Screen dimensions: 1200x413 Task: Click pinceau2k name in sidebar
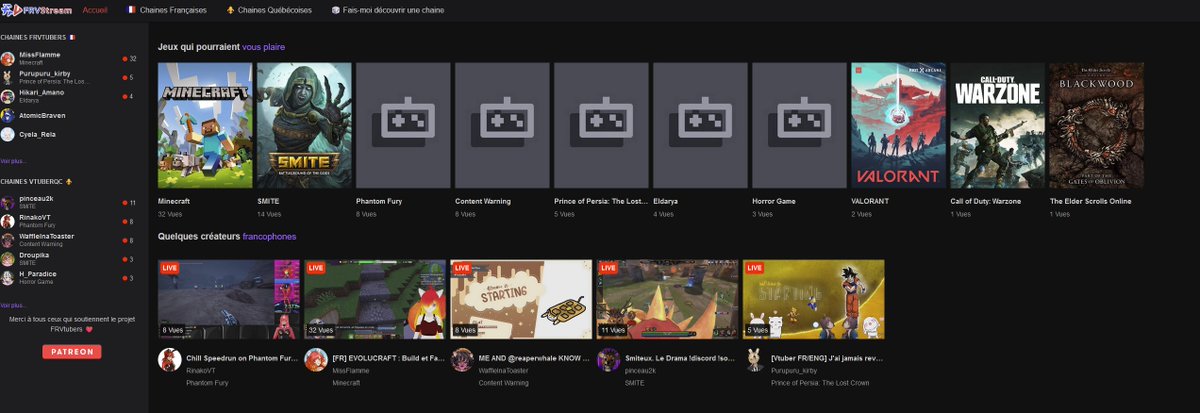click(x=34, y=199)
